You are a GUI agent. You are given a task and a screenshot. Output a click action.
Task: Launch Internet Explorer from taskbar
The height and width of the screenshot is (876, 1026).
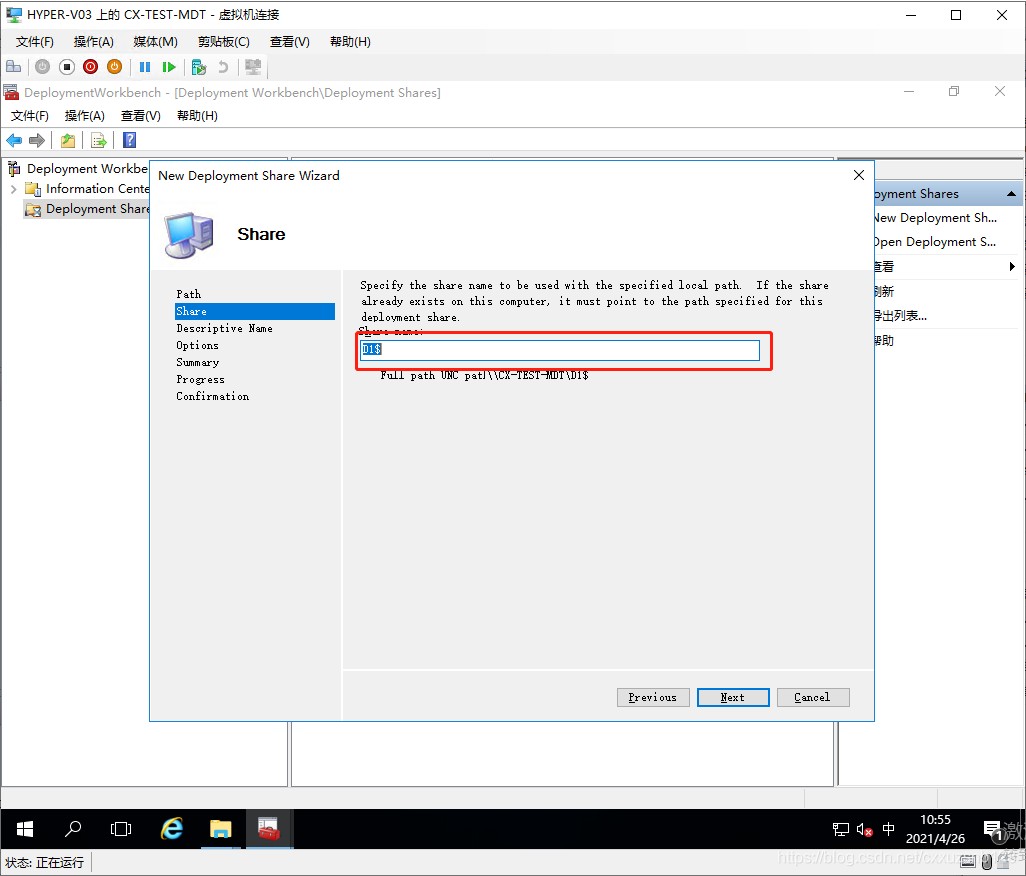[x=171, y=829]
